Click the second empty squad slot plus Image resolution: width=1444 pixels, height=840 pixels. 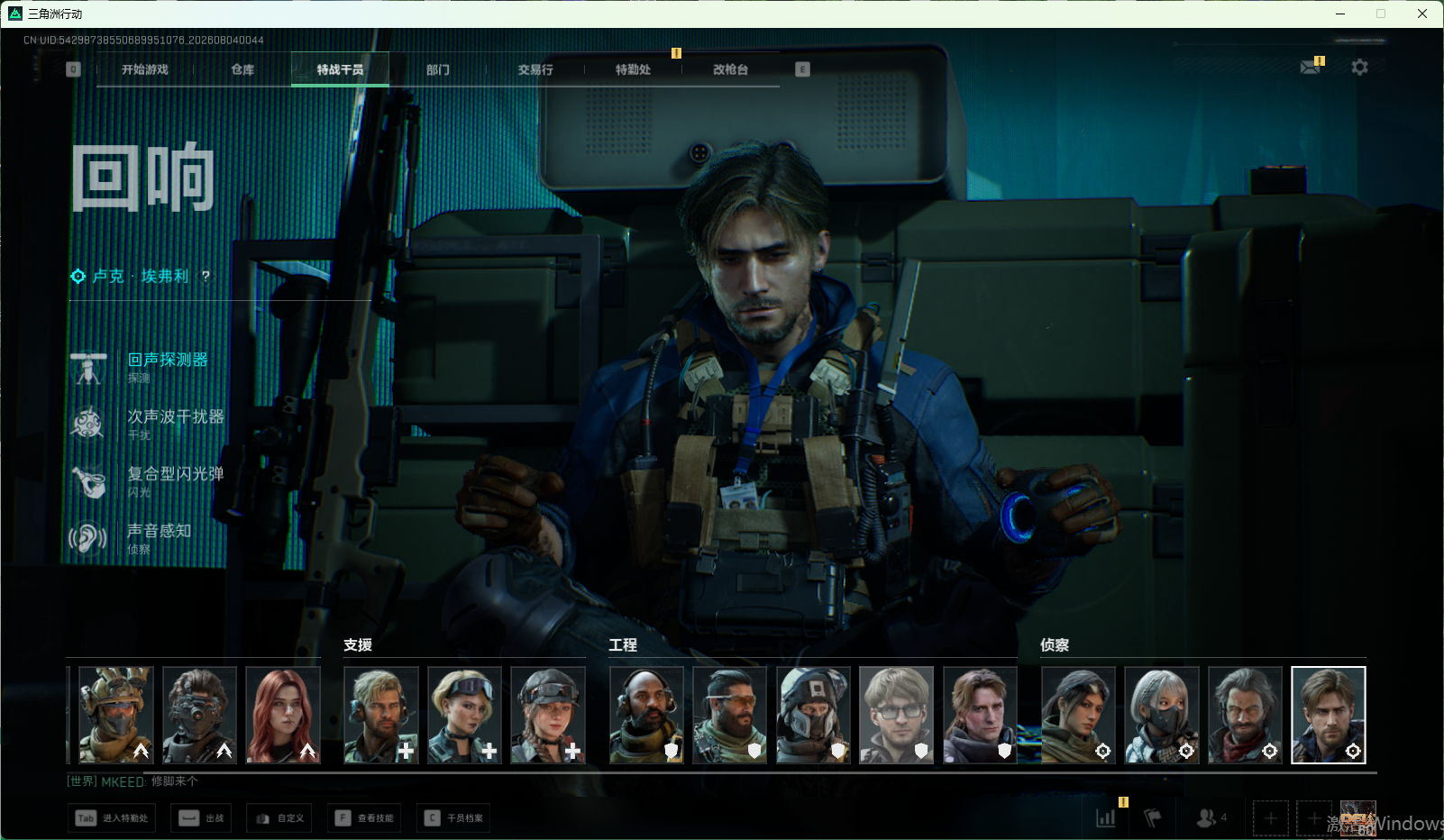coord(1314,818)
